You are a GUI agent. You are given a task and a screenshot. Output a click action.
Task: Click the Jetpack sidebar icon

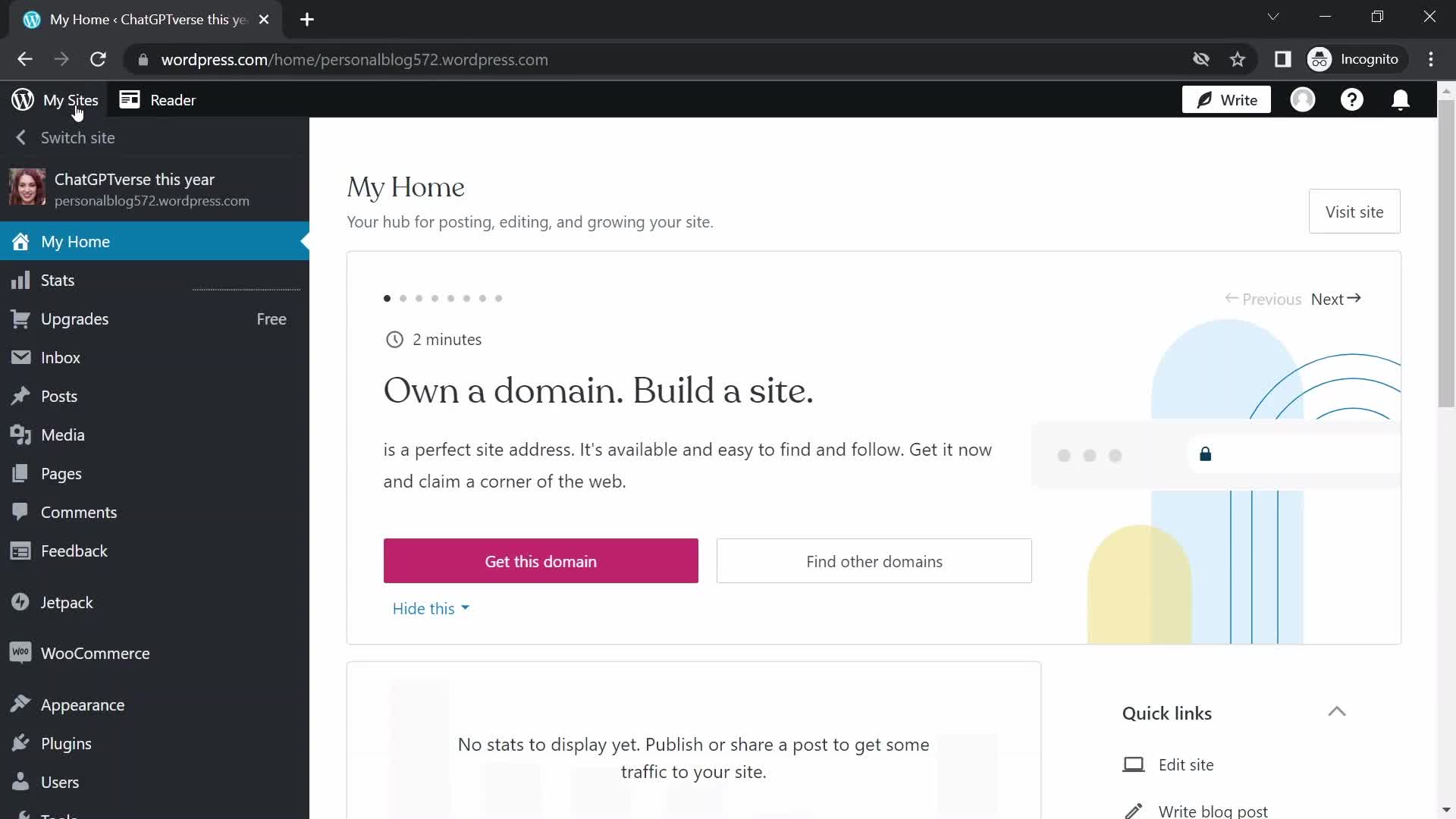(21, 602)
